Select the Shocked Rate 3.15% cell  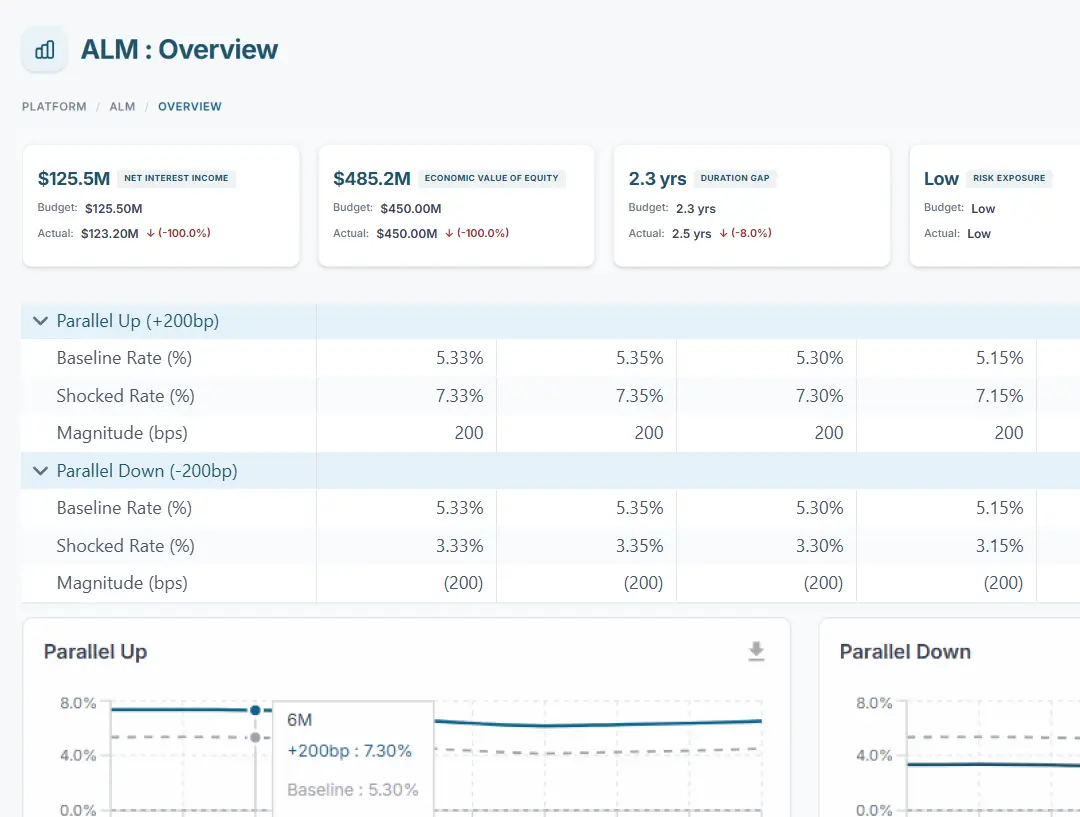[946, 546]
